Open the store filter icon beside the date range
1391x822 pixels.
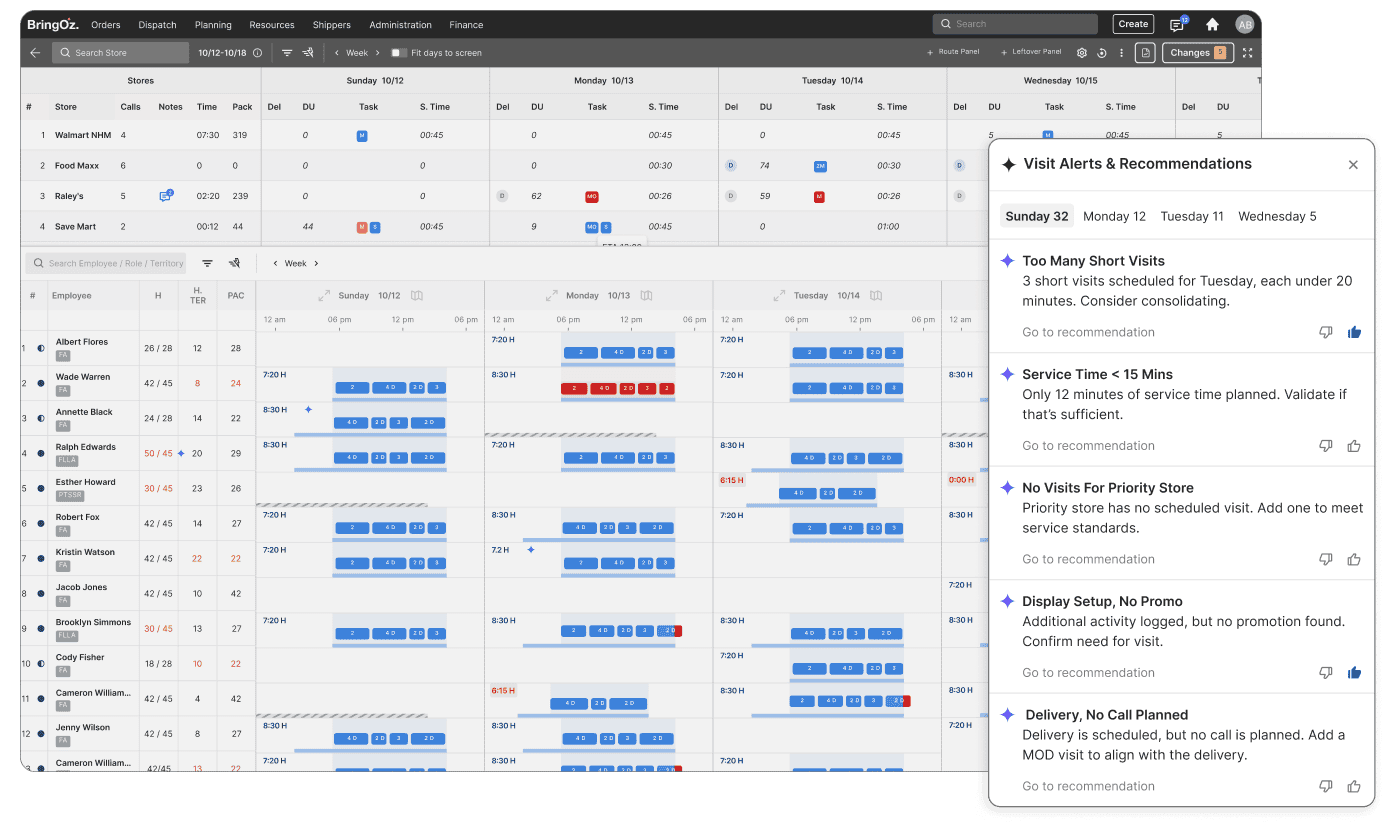coord(287,53)
